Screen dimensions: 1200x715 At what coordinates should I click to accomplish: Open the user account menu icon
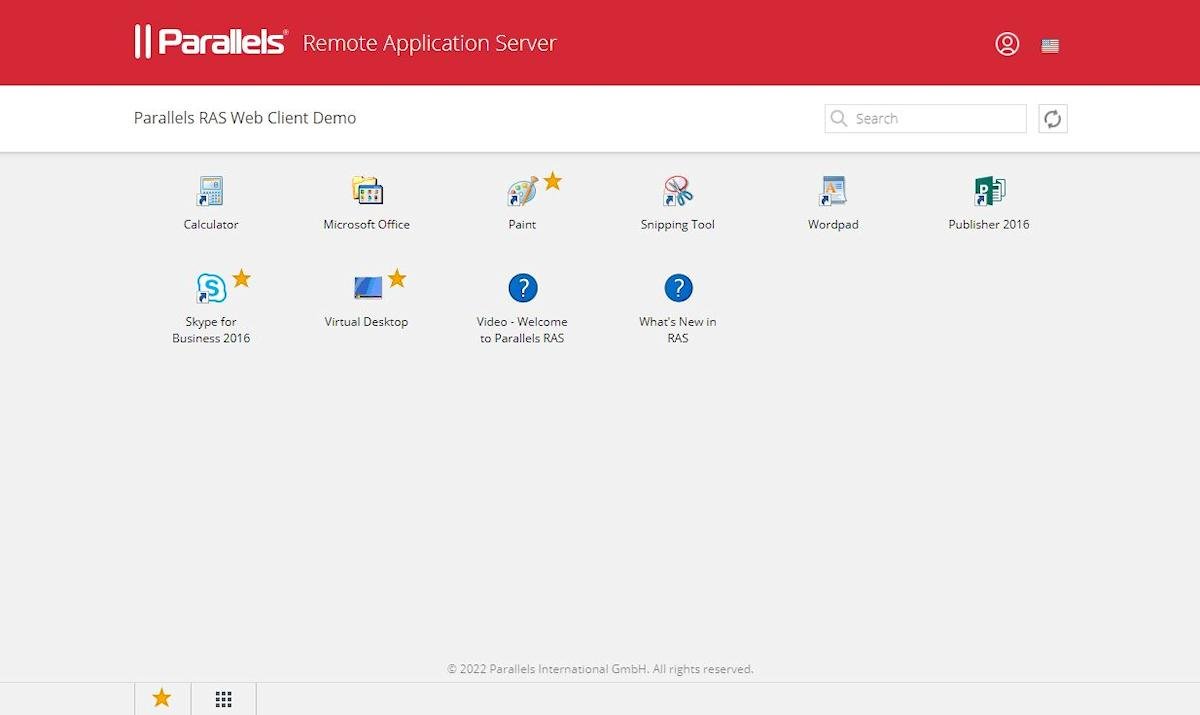[1007, 44]
